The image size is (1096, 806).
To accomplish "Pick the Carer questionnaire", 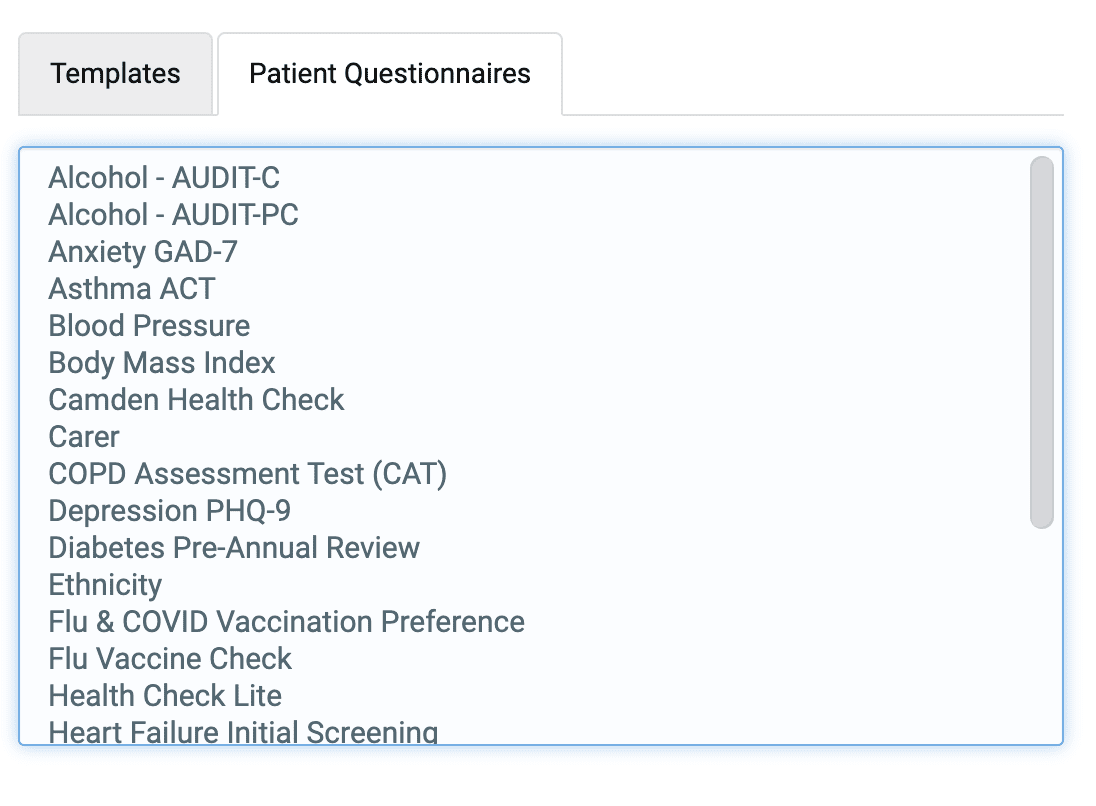I will (x=84, y=437).
